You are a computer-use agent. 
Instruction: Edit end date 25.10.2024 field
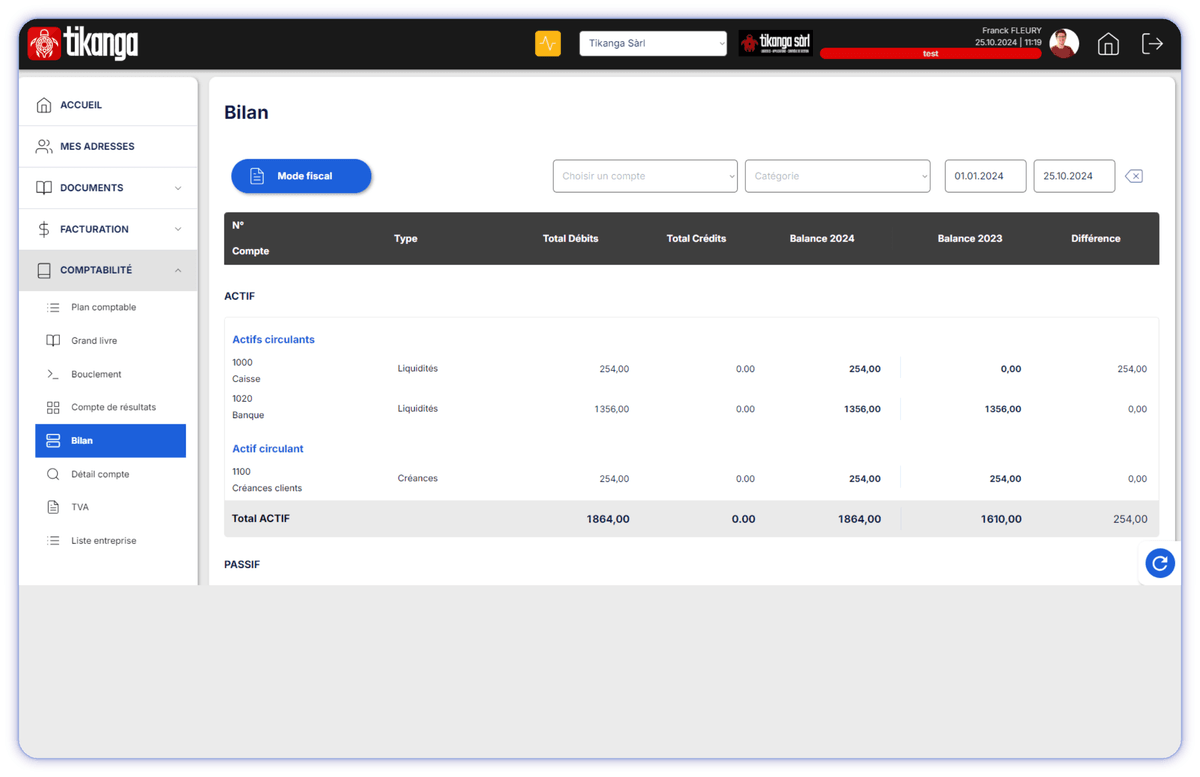(1074, 176)
